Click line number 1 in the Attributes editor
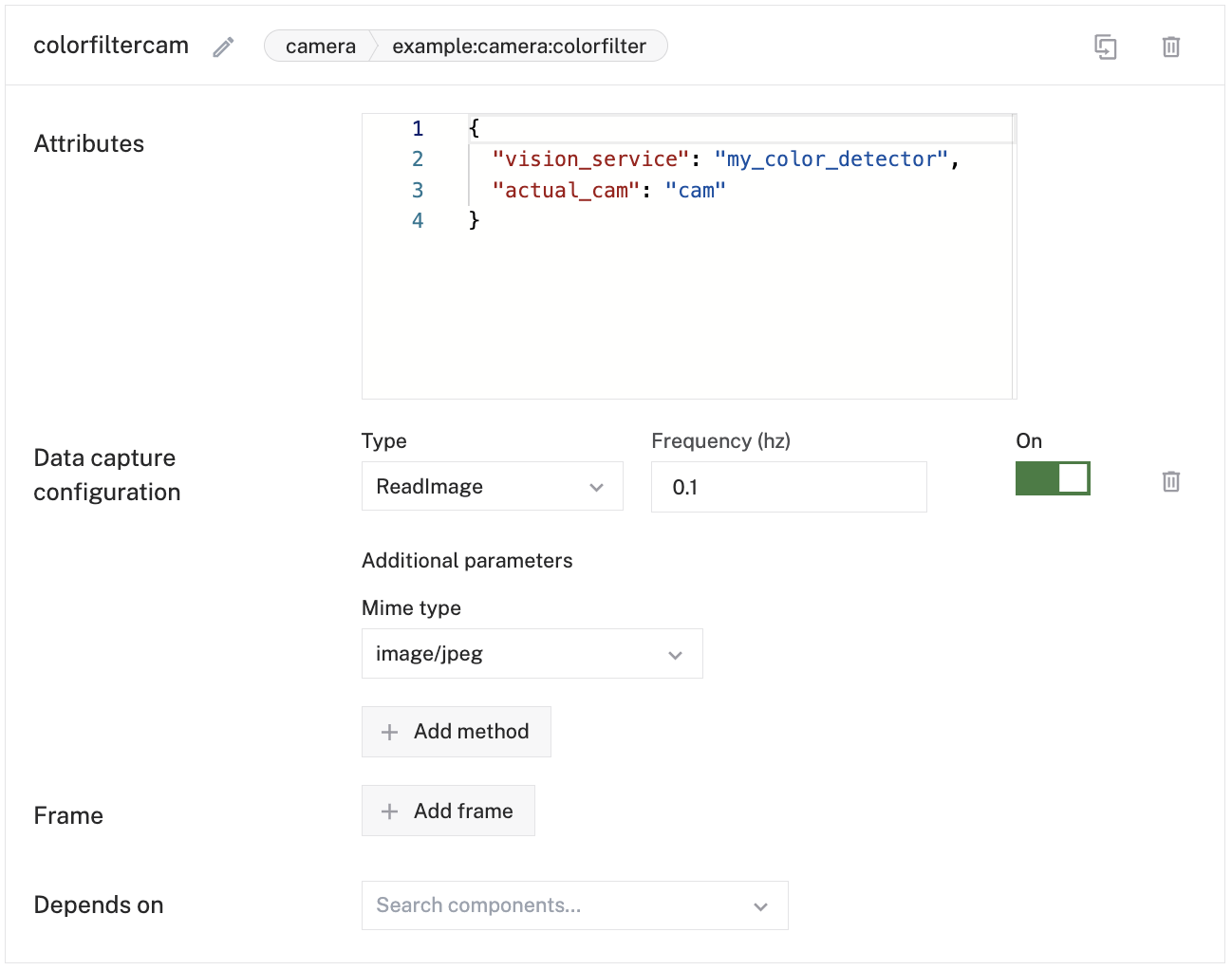Screen dimensions: 1232x970 (418, 129)
